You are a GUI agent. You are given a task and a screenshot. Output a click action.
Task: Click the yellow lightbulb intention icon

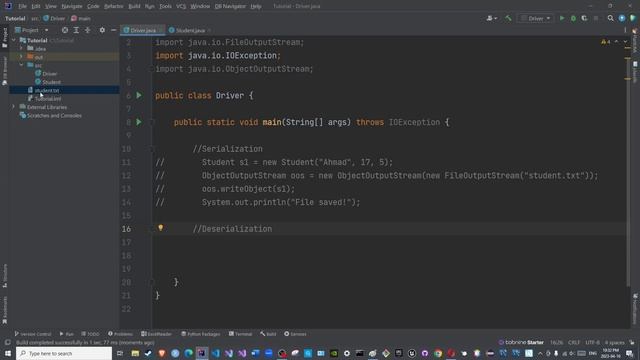coord(160,228)
